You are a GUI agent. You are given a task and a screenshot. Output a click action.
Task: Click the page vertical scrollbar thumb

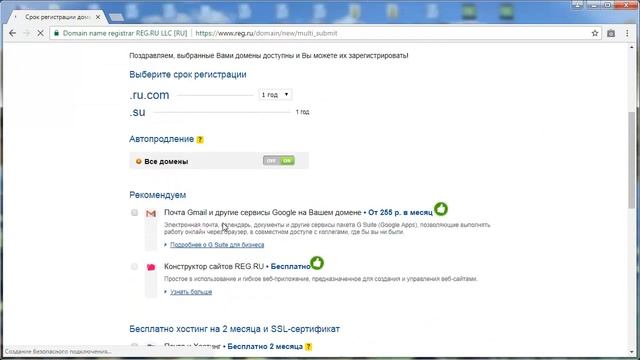[x=631, y=159]
